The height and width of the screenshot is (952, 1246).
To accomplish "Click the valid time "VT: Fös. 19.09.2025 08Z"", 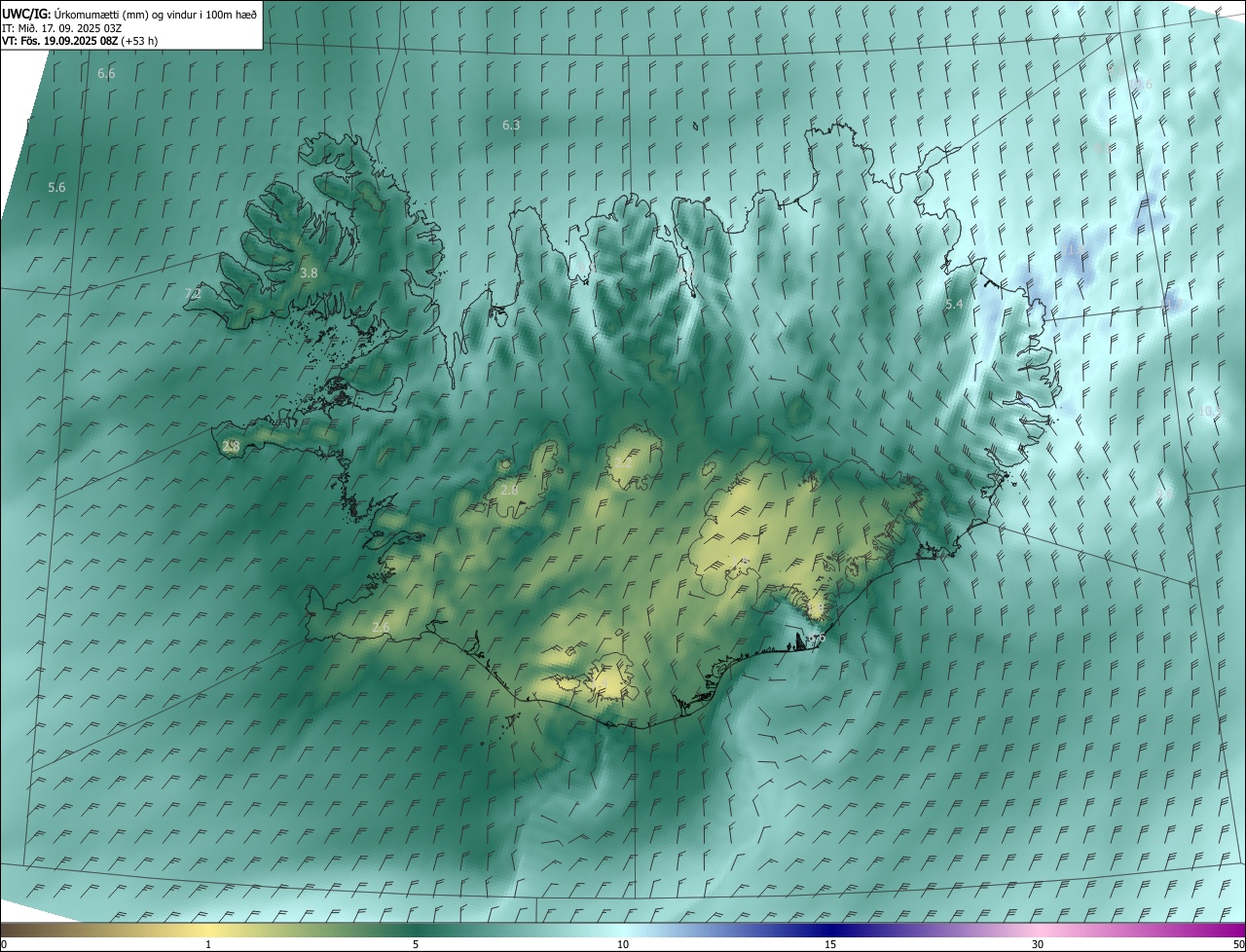I will pos(60,41).
